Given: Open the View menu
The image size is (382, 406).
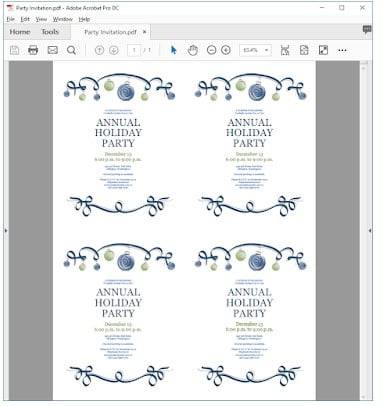Looking at the screenshot, I should 41,19.
